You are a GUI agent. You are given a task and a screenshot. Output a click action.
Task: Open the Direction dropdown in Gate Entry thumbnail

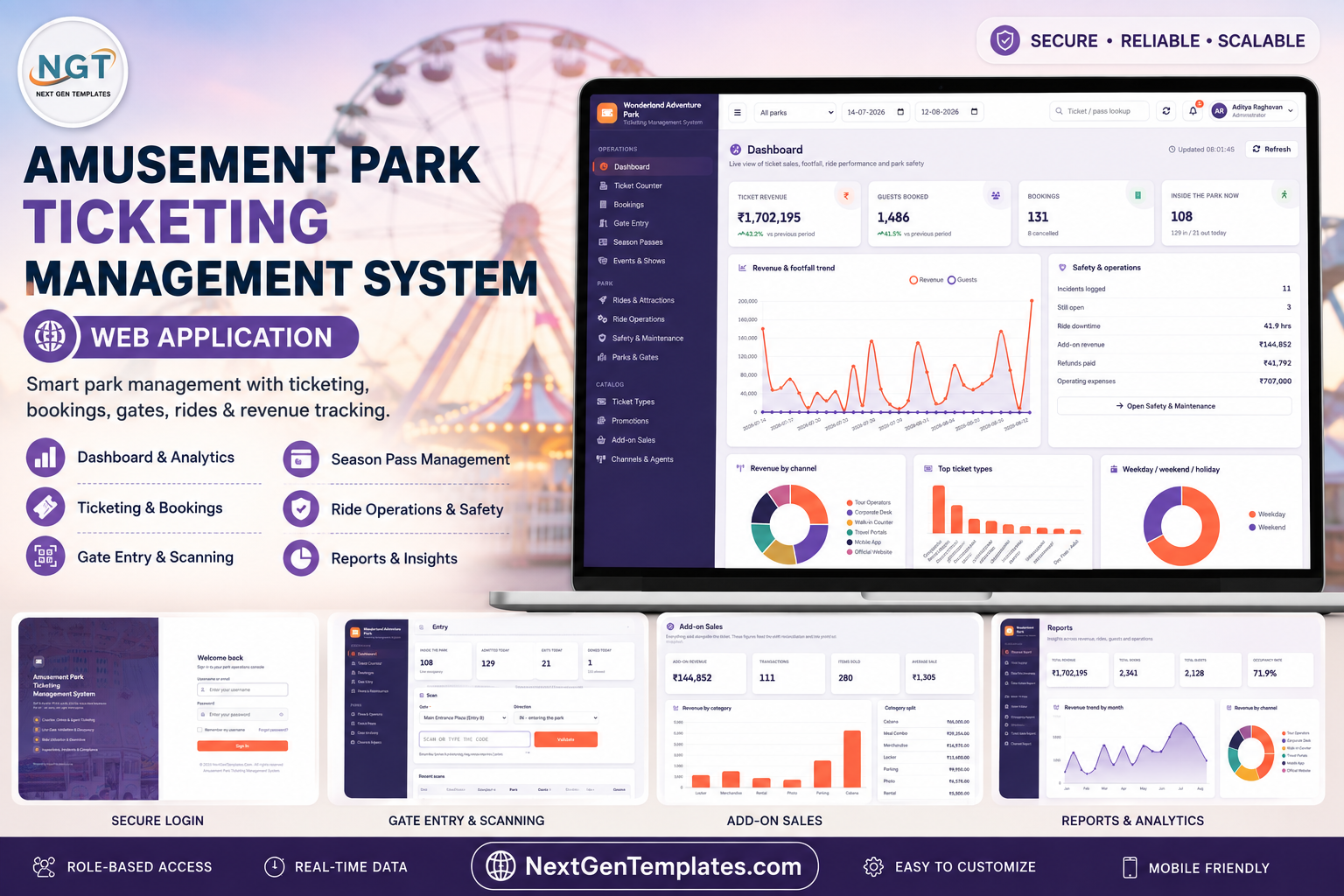pos(557,717)
